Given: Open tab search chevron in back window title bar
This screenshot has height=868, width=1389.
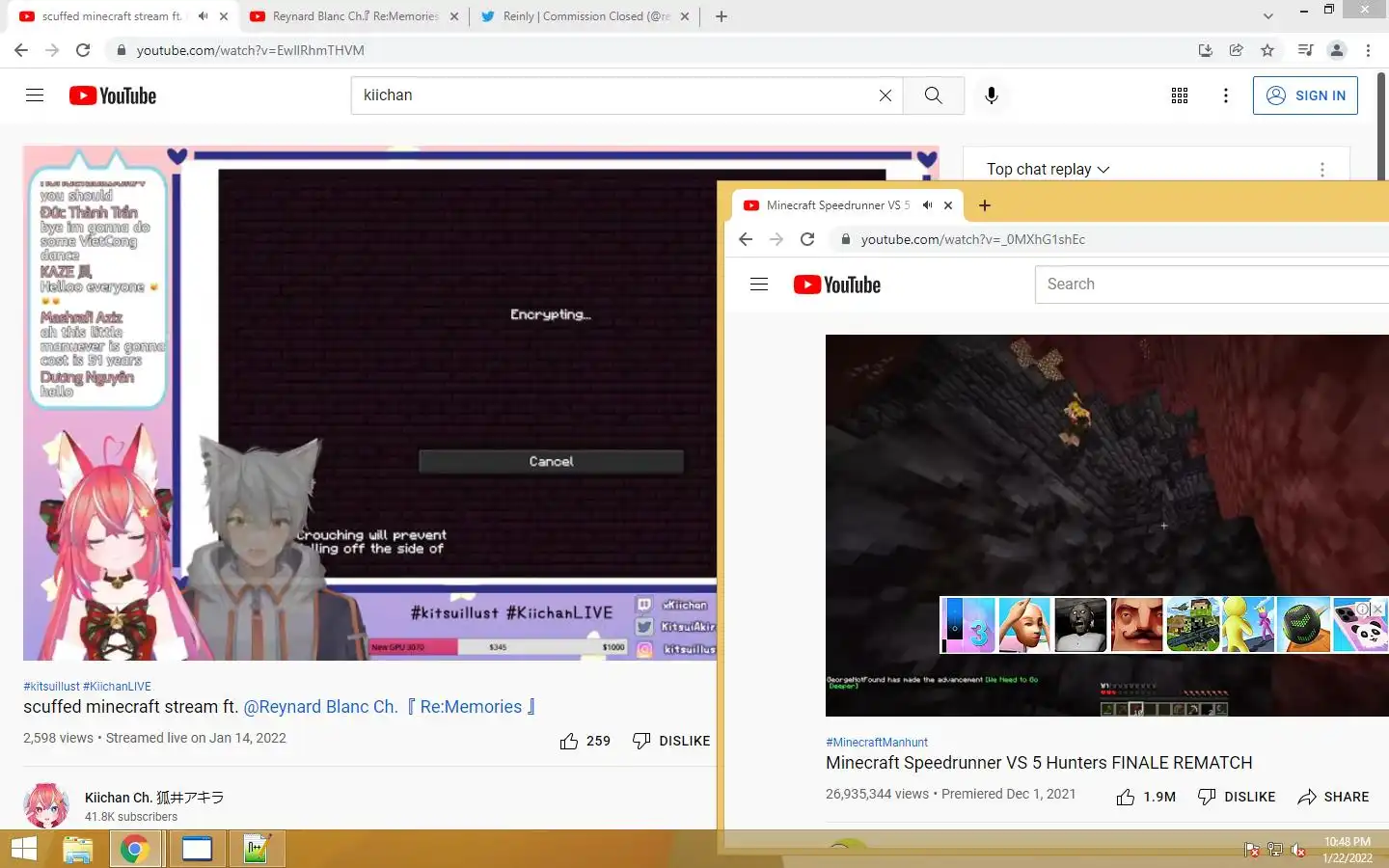Looking at the screenshot, I should [1268, 16].
